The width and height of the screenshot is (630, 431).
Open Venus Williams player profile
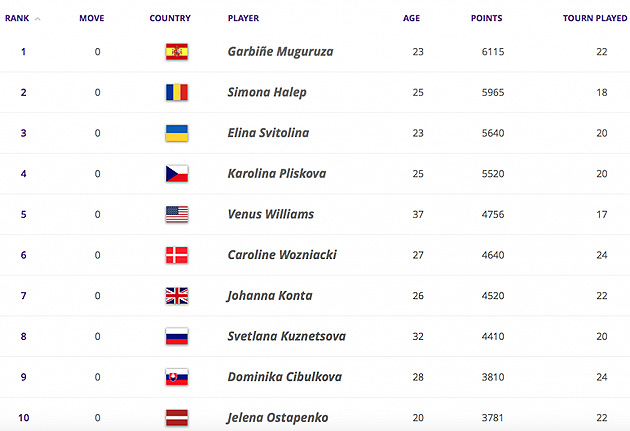click(271, 214)
